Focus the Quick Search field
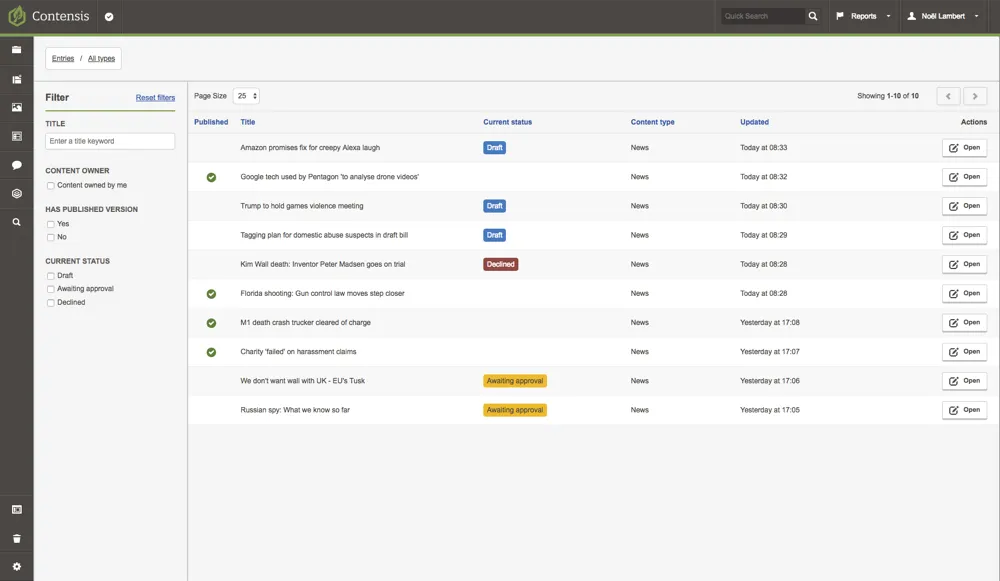 (763, 16)
